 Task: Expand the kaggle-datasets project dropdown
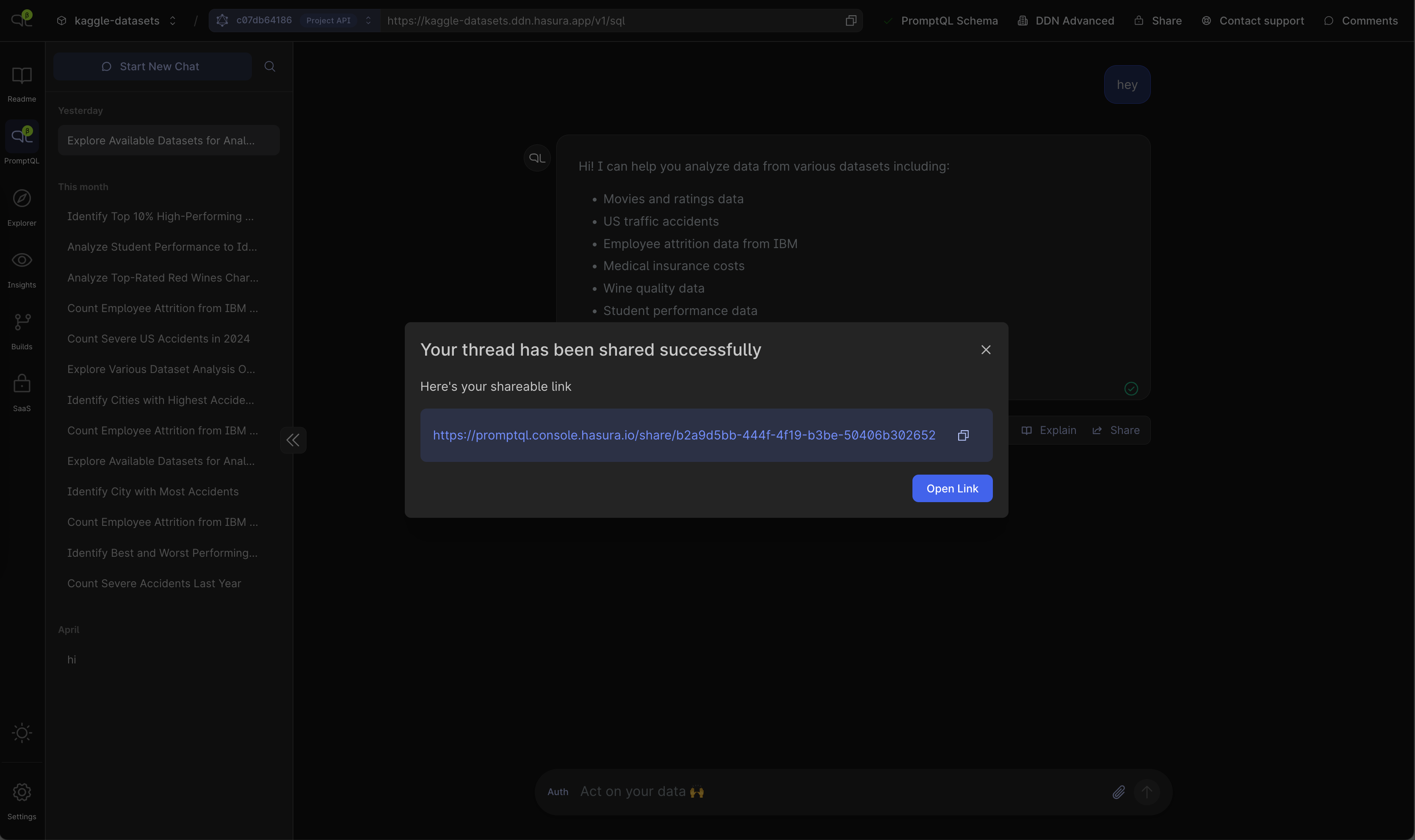tap(117, 21)
